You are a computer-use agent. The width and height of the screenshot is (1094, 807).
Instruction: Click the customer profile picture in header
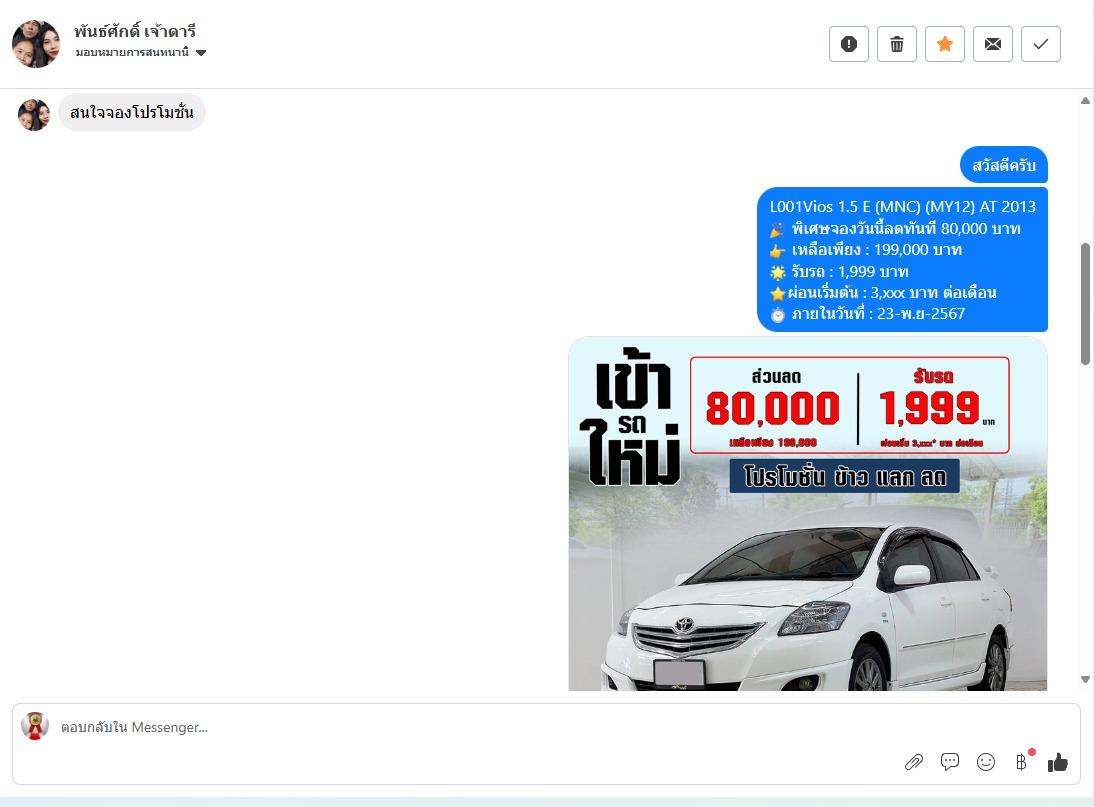click(x=36, y=43)
